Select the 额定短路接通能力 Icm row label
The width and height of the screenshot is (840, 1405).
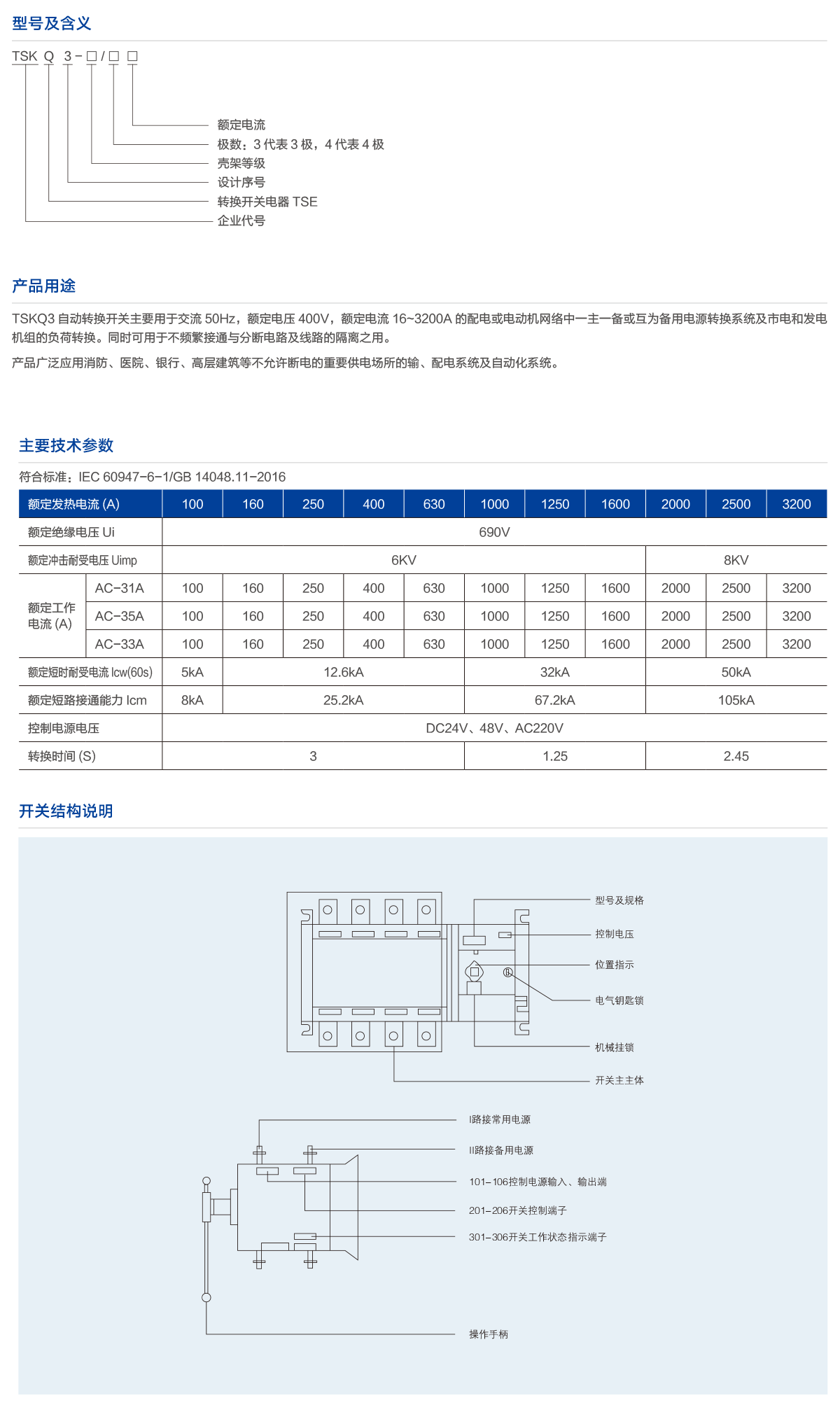(x=87, y=700)
